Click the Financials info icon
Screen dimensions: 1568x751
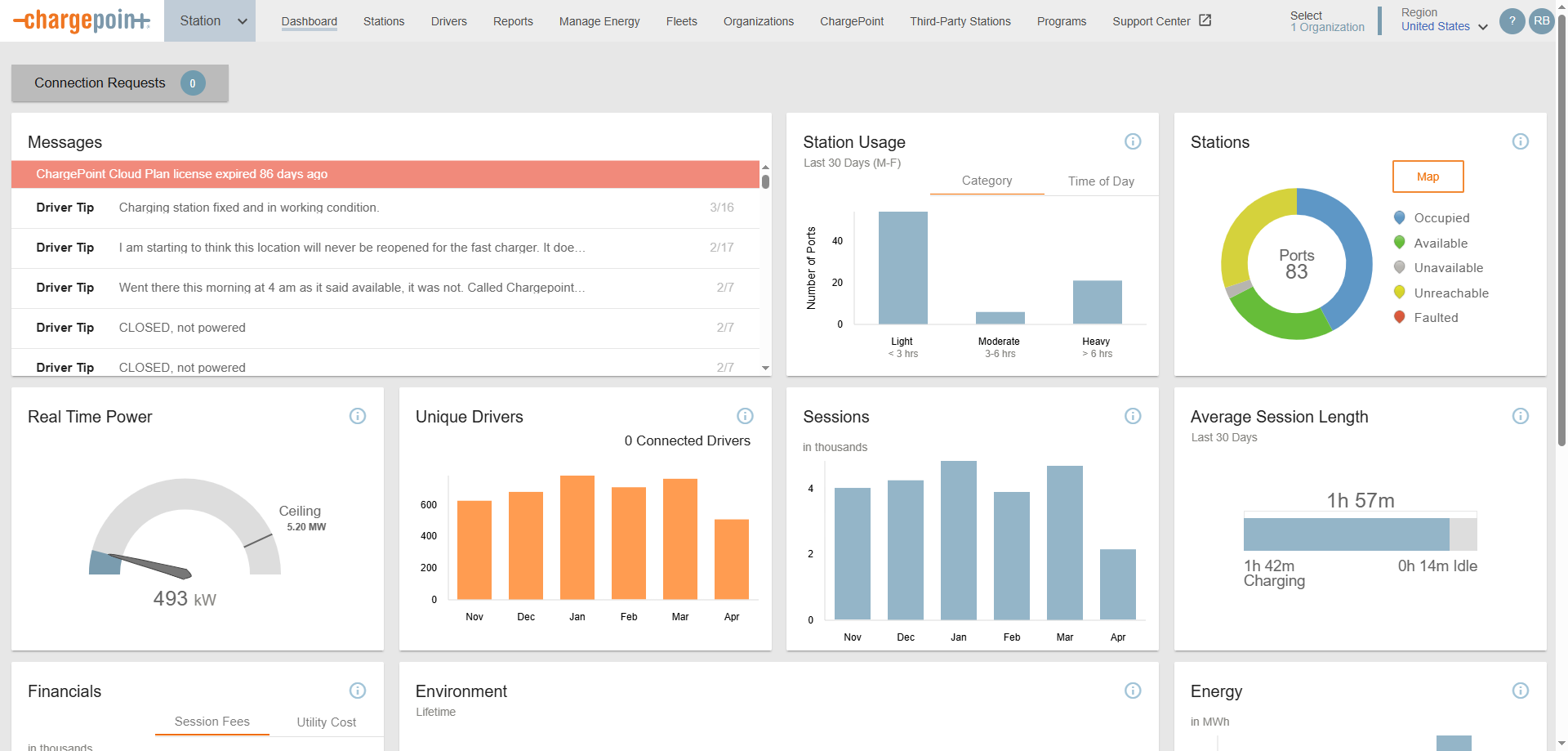pyautogui.click(x=358, y=691)
